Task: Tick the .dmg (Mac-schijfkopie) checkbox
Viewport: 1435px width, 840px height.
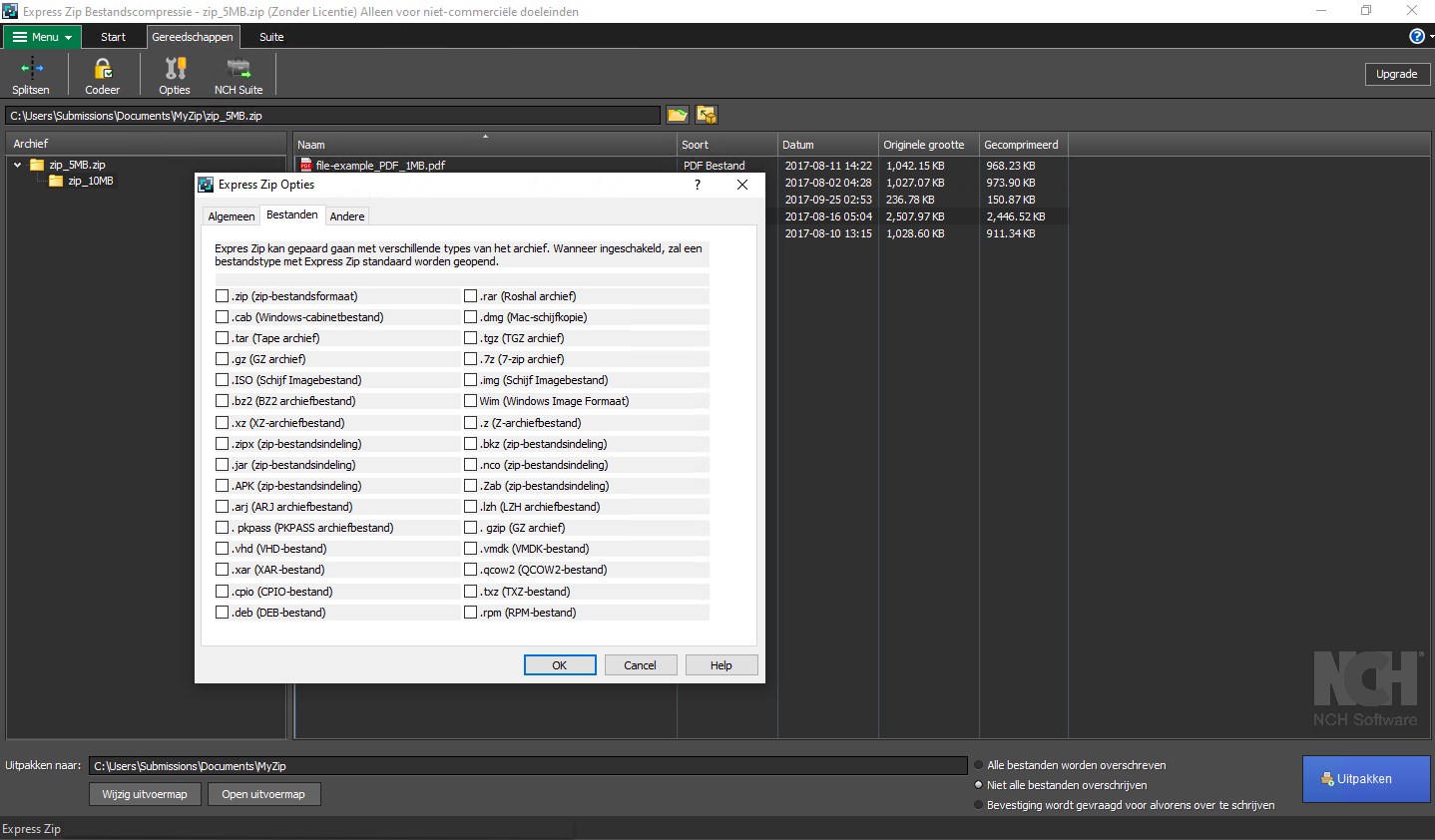Action: [x=471, y=317]
